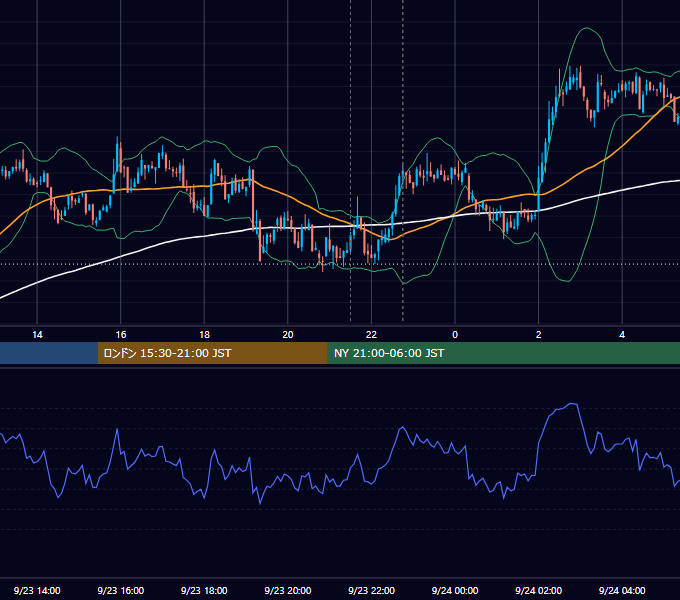The width and height of the screenshot is (680, 600).
Task: Click the 9/23 22:00 label on the oscillator axis
Action: click(x=372, y=590)
